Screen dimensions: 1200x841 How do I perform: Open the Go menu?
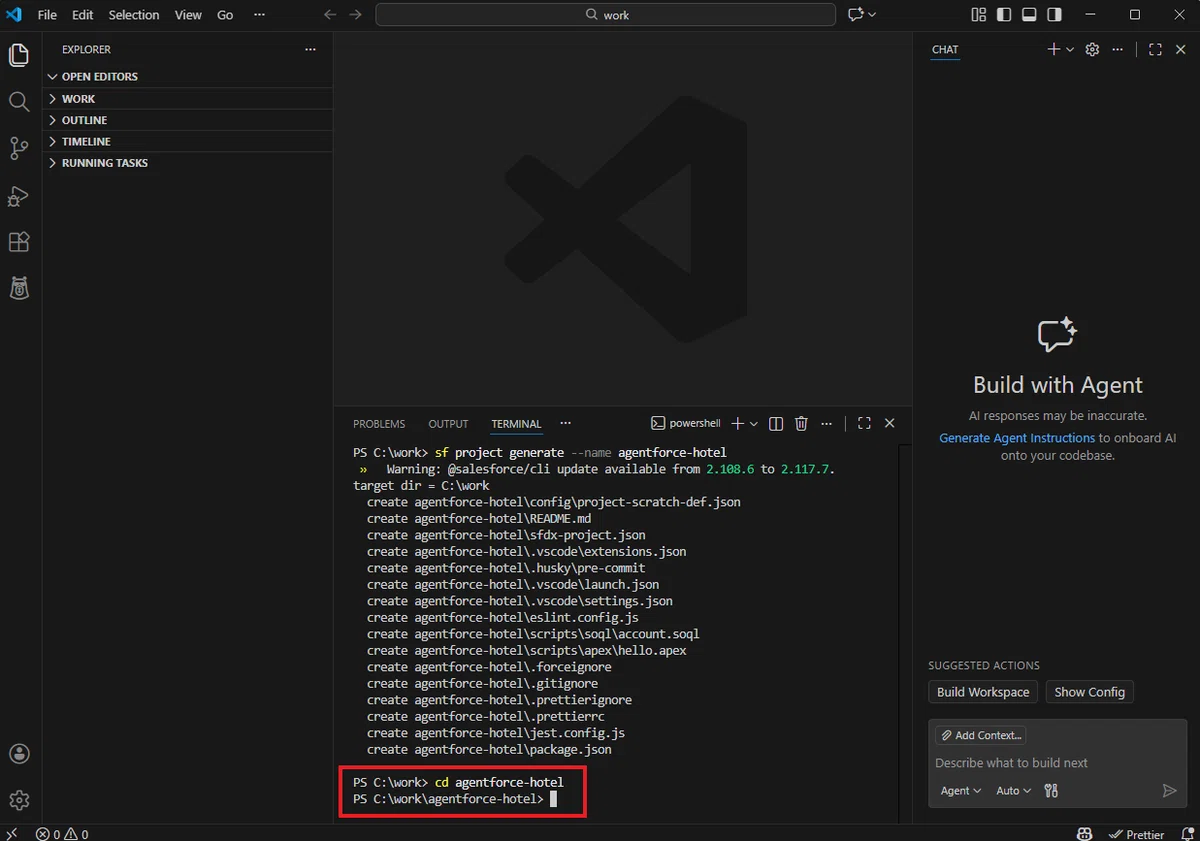225,15
